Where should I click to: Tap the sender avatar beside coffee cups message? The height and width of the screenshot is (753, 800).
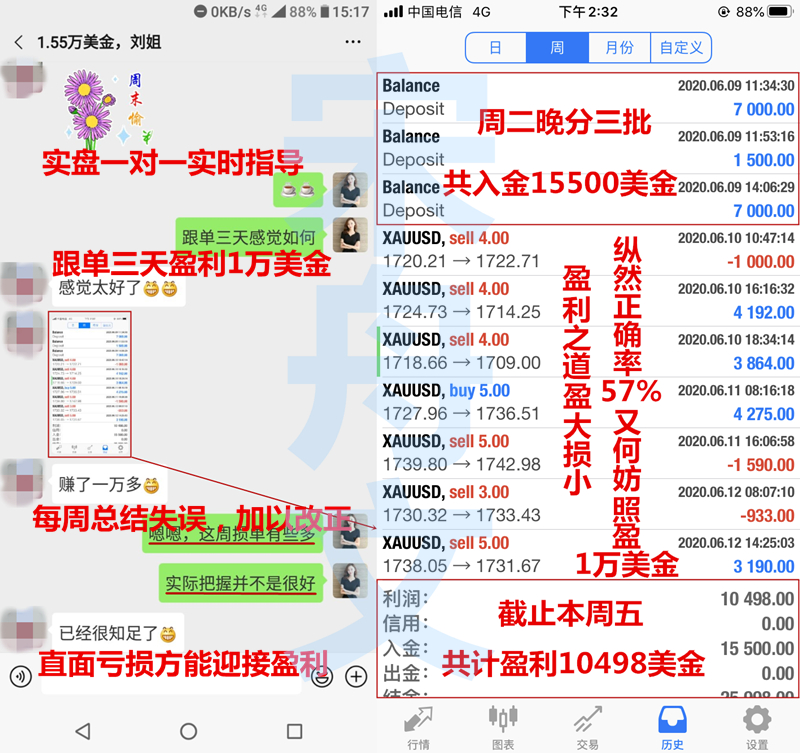tap(351, 190)
